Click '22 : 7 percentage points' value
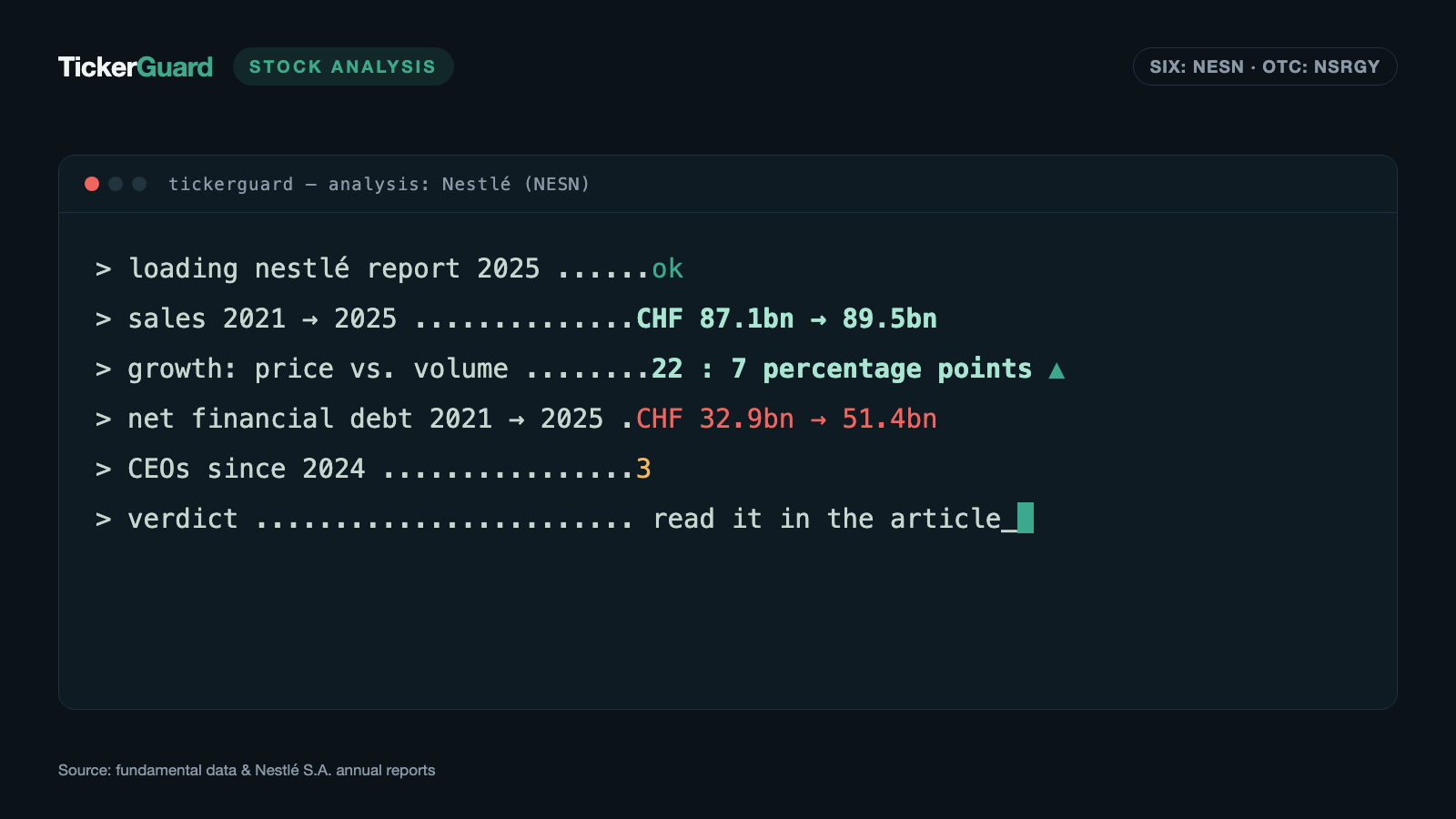The image size is (1456, 819). tap(842, 369)
